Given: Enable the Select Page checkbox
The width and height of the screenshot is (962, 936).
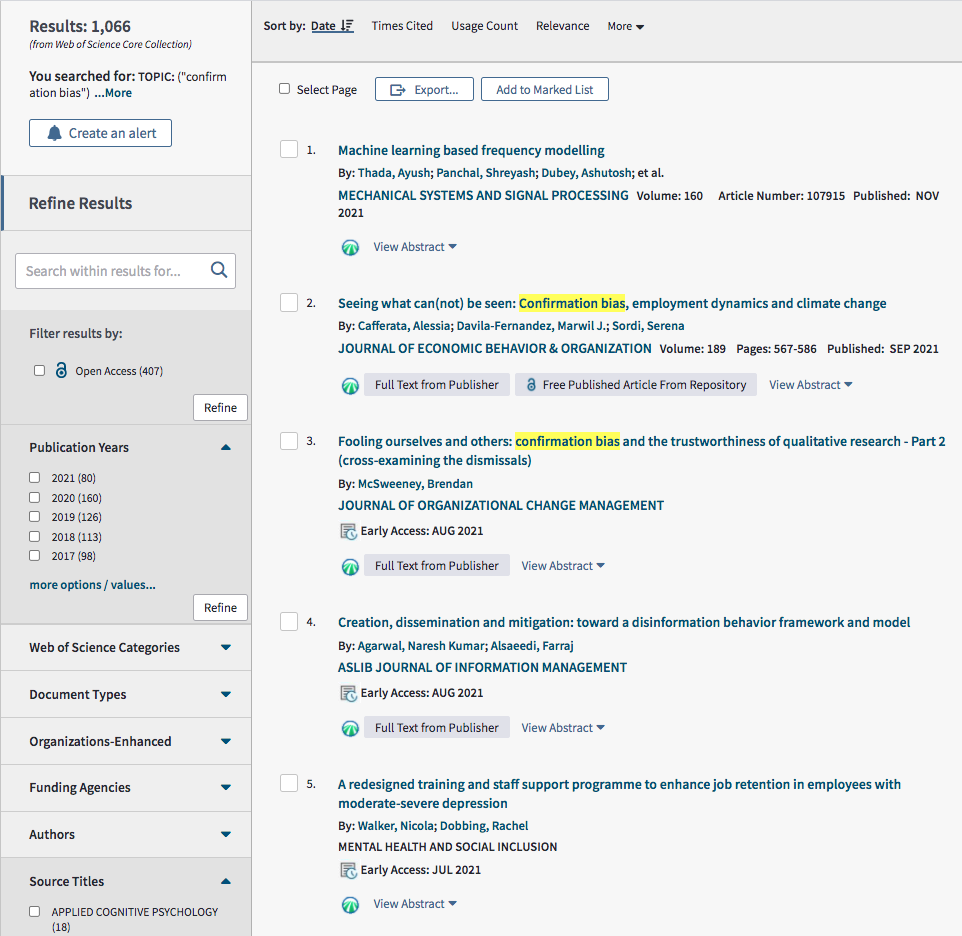Looking at the screenshot, I should 285,89.
